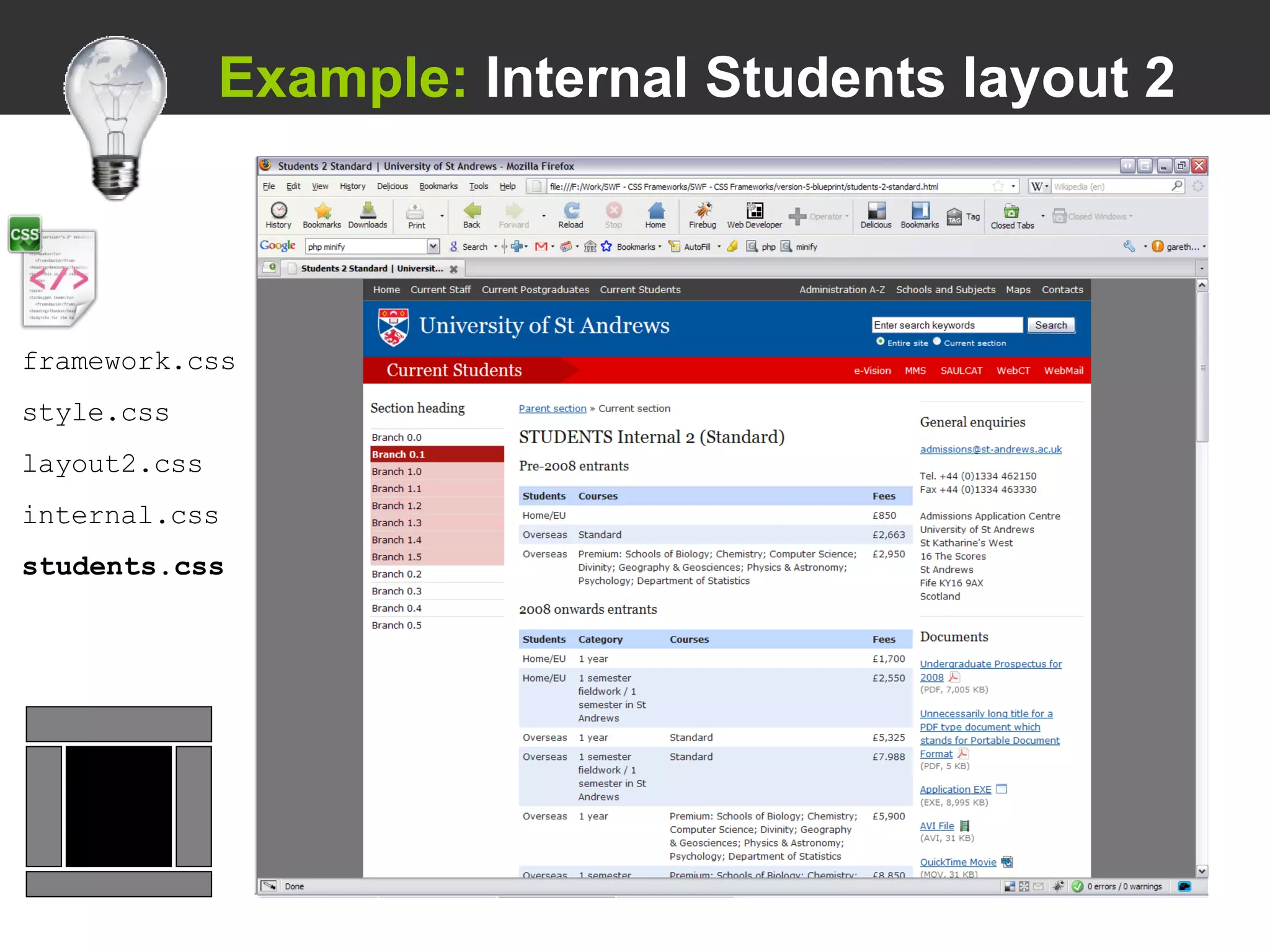The width and height of the screenshot is (1270, 952).
Task: Click the Closed Windows icon
Action: tap(1059, 216)
